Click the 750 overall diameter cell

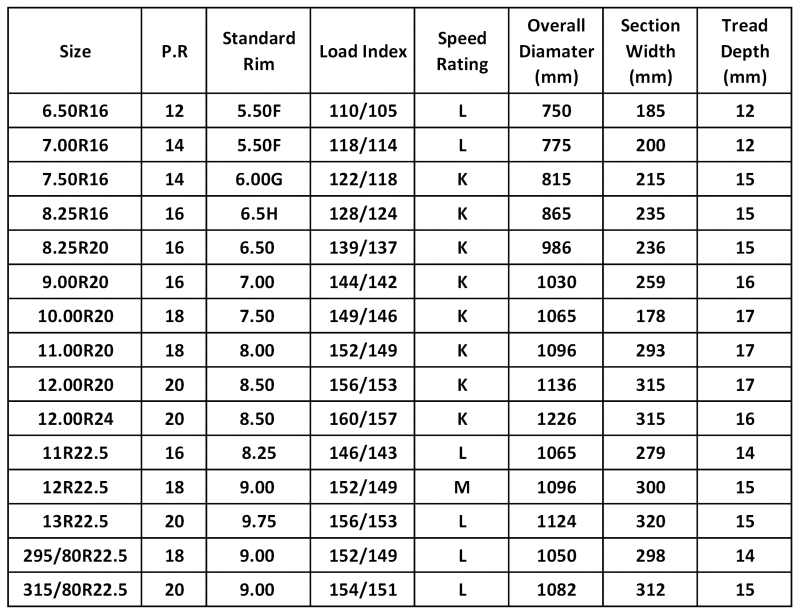(556, 111)
